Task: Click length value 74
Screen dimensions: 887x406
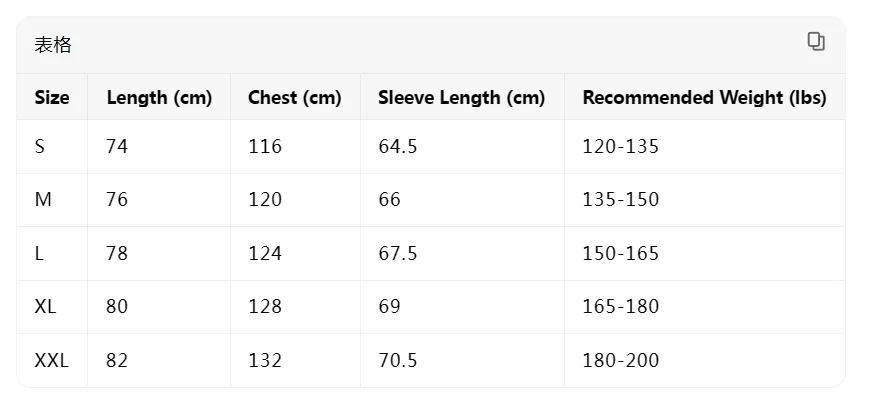Action: 117,147
